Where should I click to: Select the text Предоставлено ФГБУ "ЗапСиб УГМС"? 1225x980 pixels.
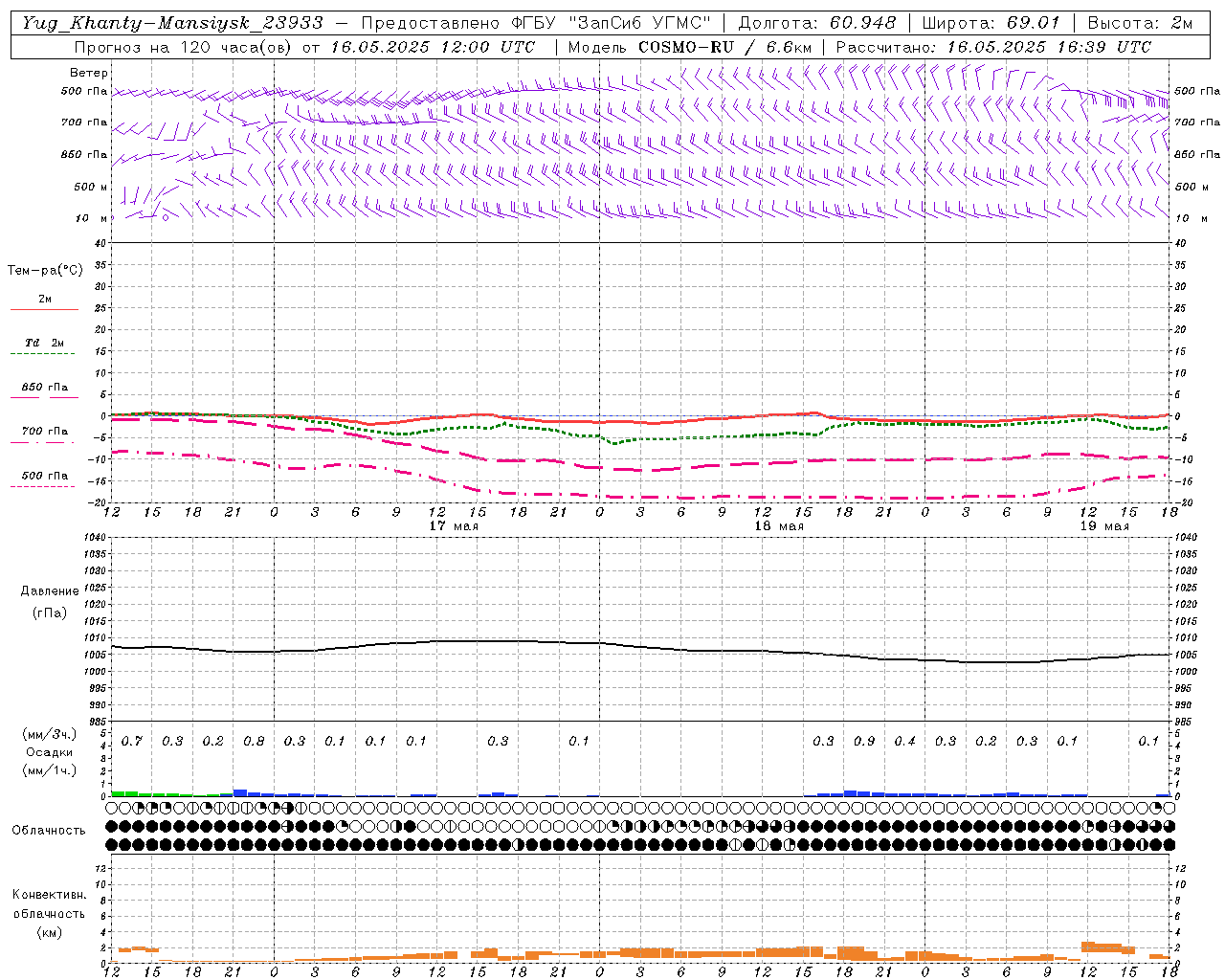[x=536, y=23]
